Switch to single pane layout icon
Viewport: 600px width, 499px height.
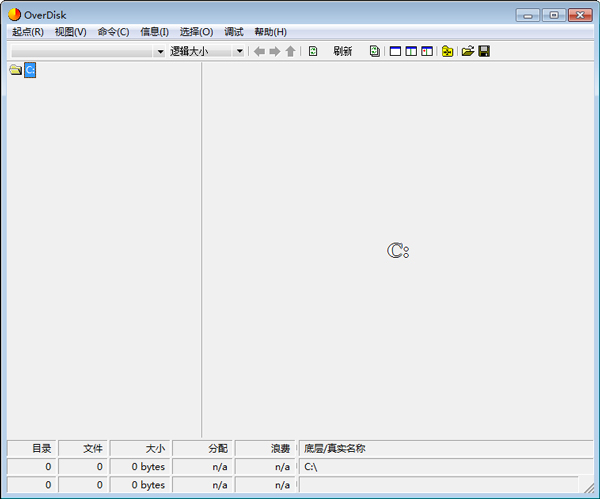point(395,51)
